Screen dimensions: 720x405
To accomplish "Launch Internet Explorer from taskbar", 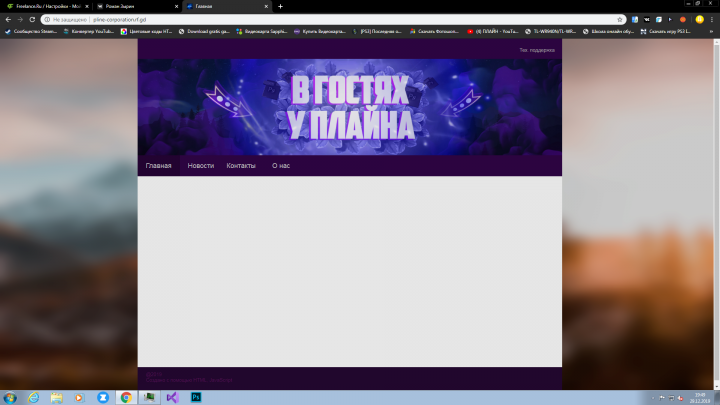I will pos(34,398).
